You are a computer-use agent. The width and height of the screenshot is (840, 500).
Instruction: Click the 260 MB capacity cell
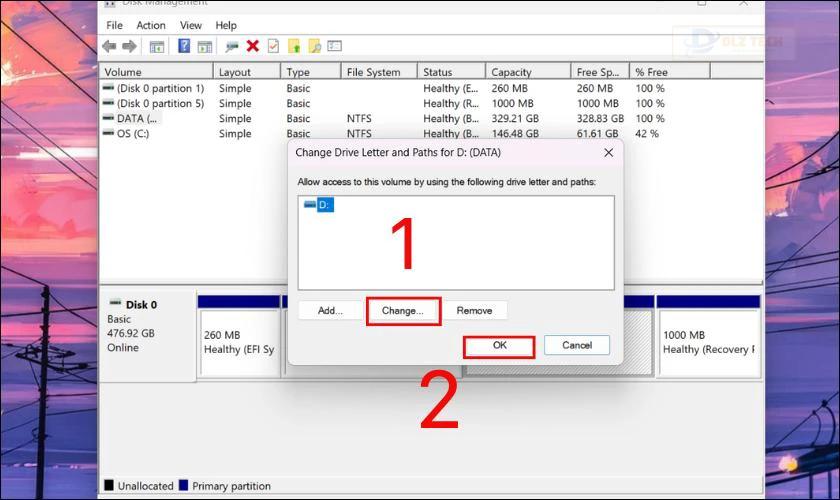pos(509,88)
